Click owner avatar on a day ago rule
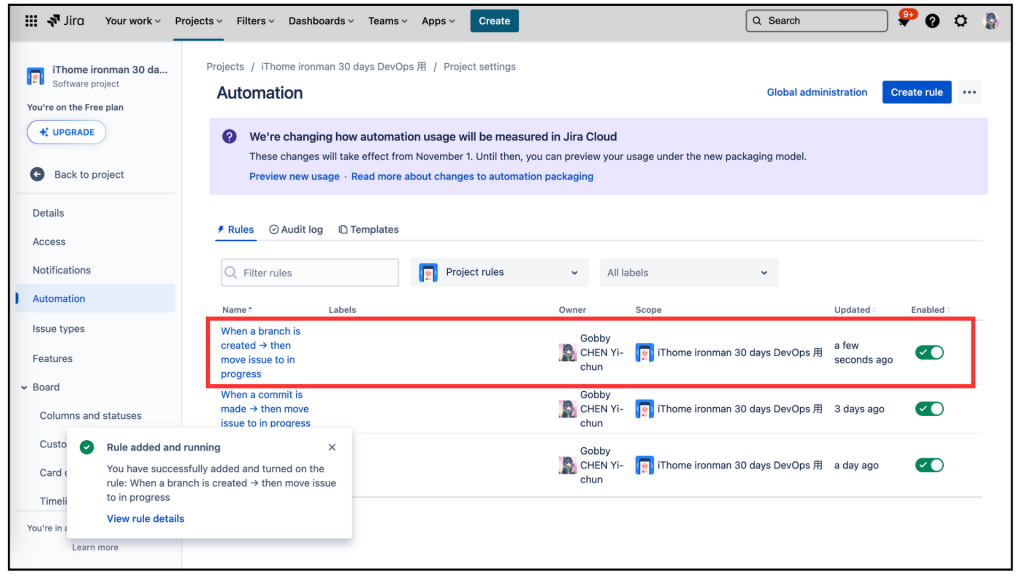The image size is (1024, 576). point(568,465)
